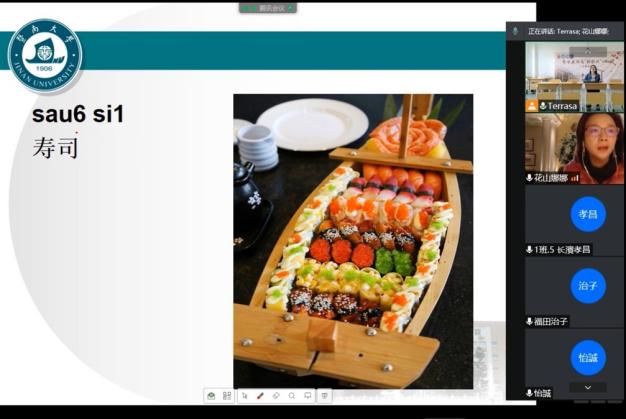Click the screen display icon in toolbar

click(308, 395)
